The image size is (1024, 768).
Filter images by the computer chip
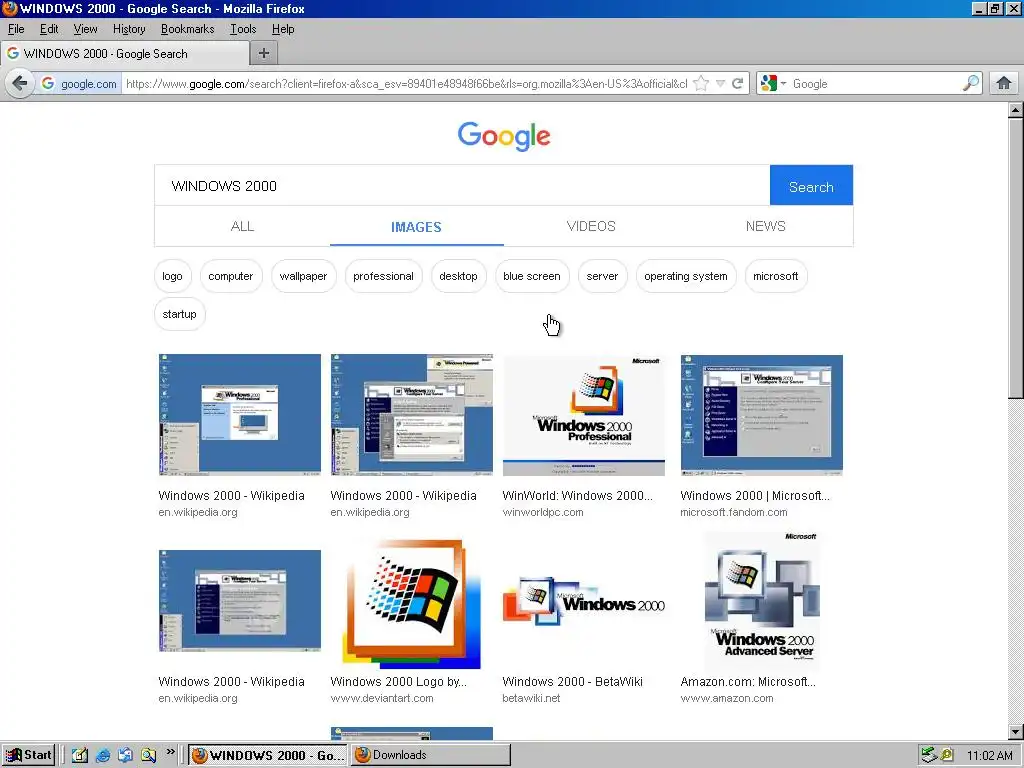click(231, 276)
